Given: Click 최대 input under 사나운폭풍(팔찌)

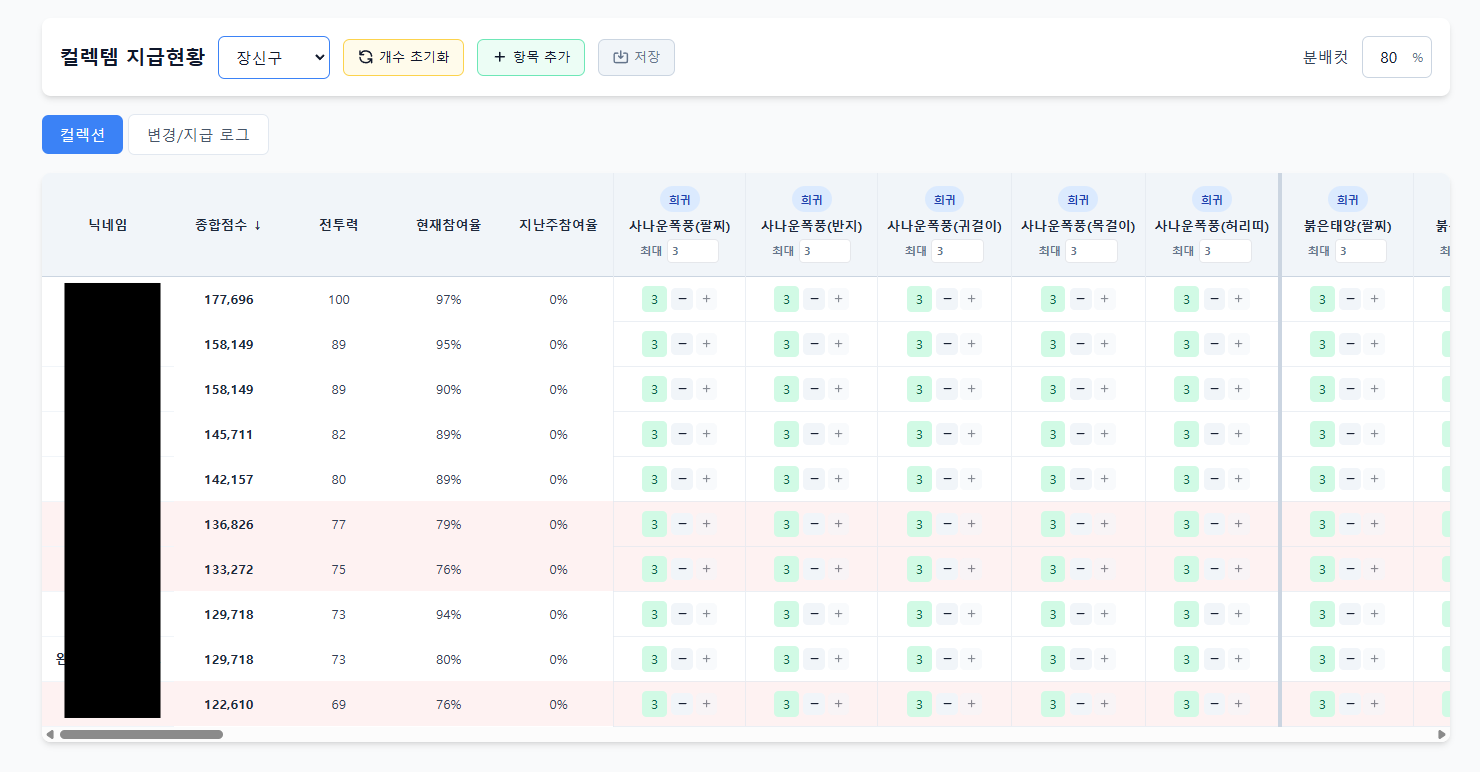Looking at the screenshot, I should 693,251.
